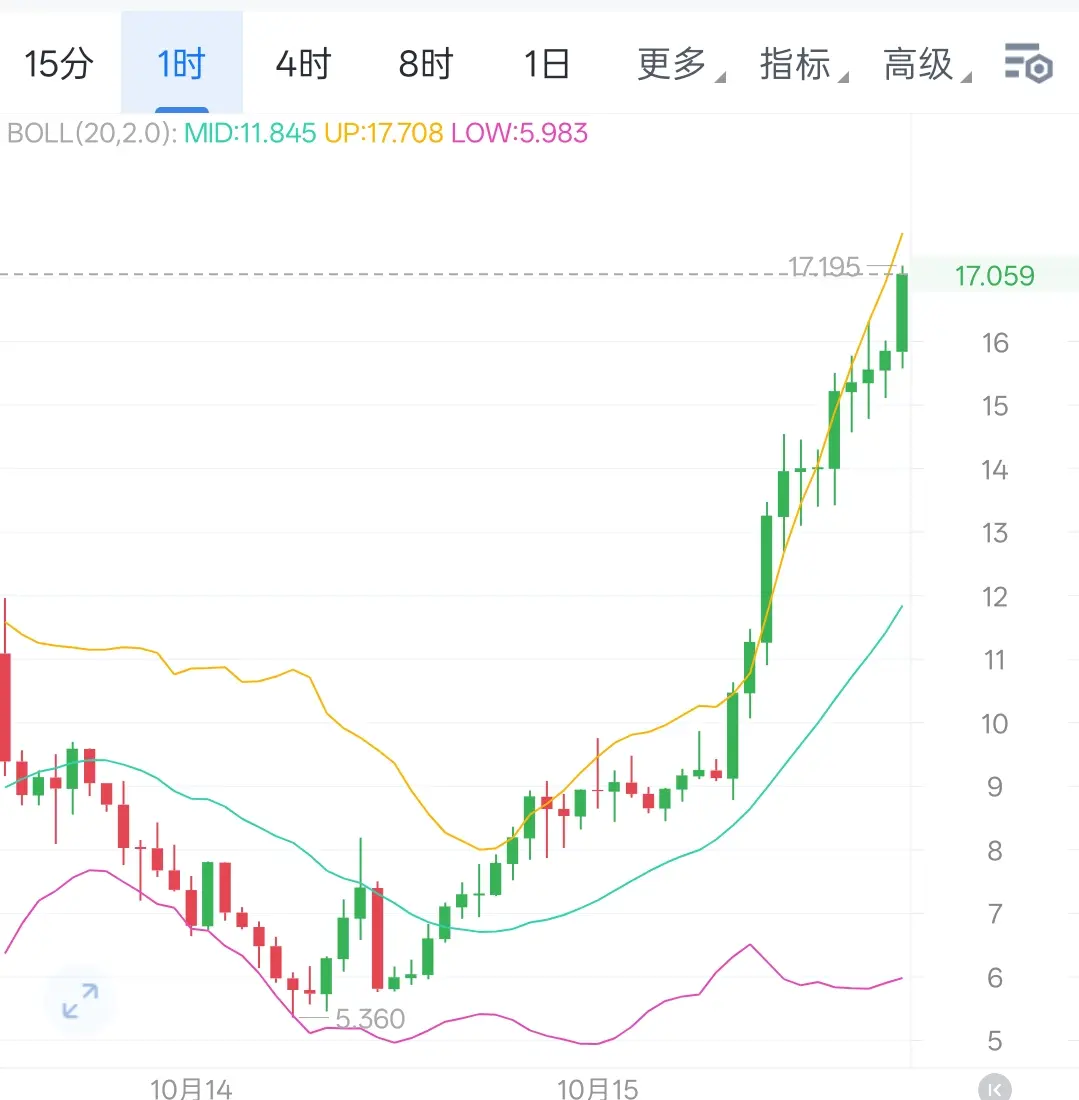Screen dimensions: 1079x1100
Task: Tap the fullscreen expand arrows icon
Action: tap(80, 1000)
